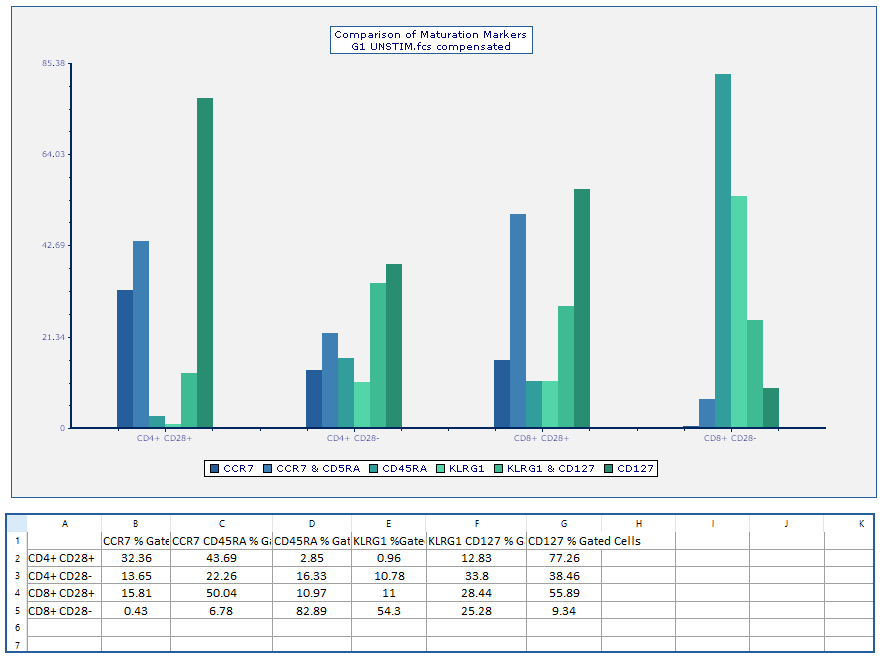
Task: Select the KLRG1 & CD127 legend swatch
Action: pyautogui.click(x=499, y=468)
